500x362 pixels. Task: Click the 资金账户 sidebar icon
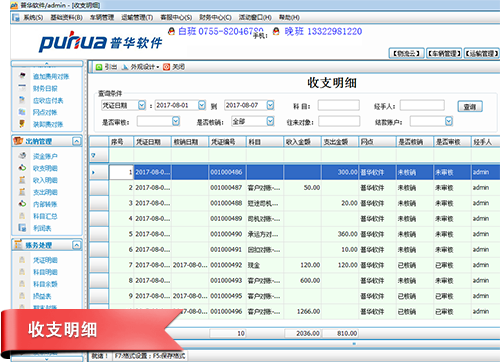click(22, 156)
